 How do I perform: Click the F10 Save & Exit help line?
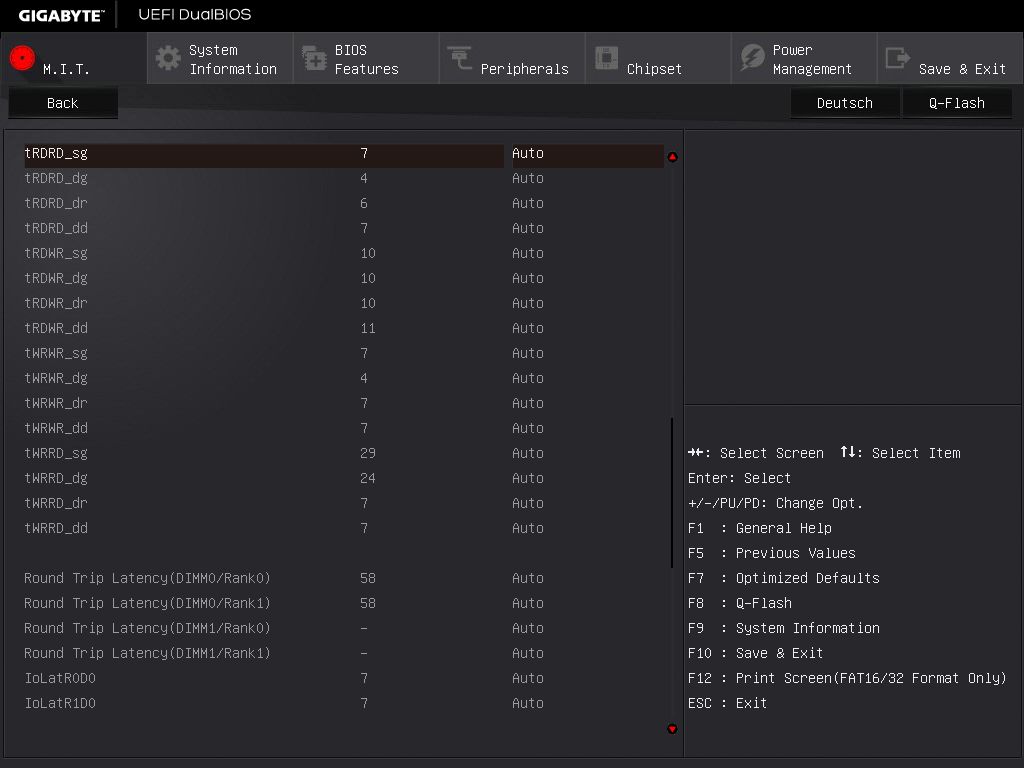point(756,653)
